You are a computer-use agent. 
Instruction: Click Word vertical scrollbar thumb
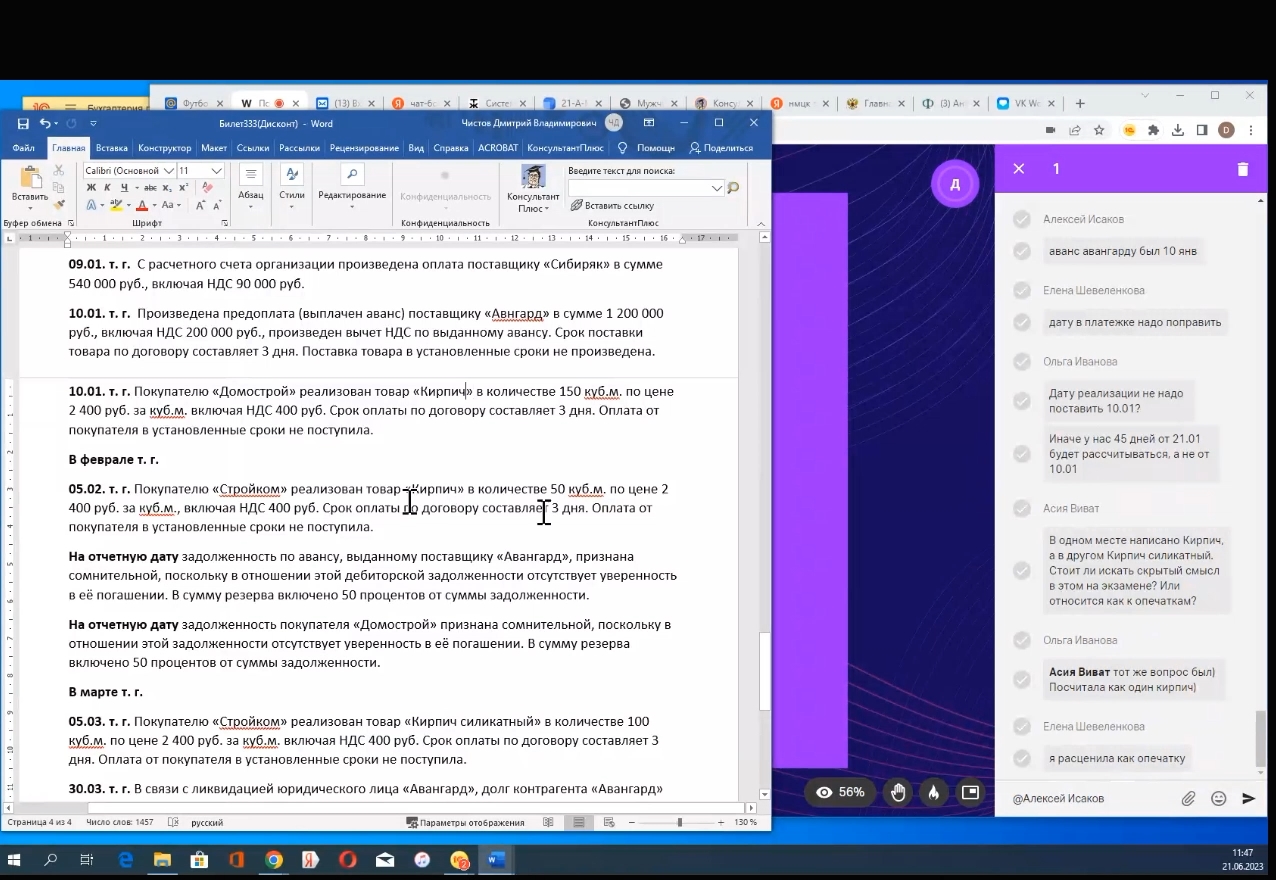click(x=765, y=670)
